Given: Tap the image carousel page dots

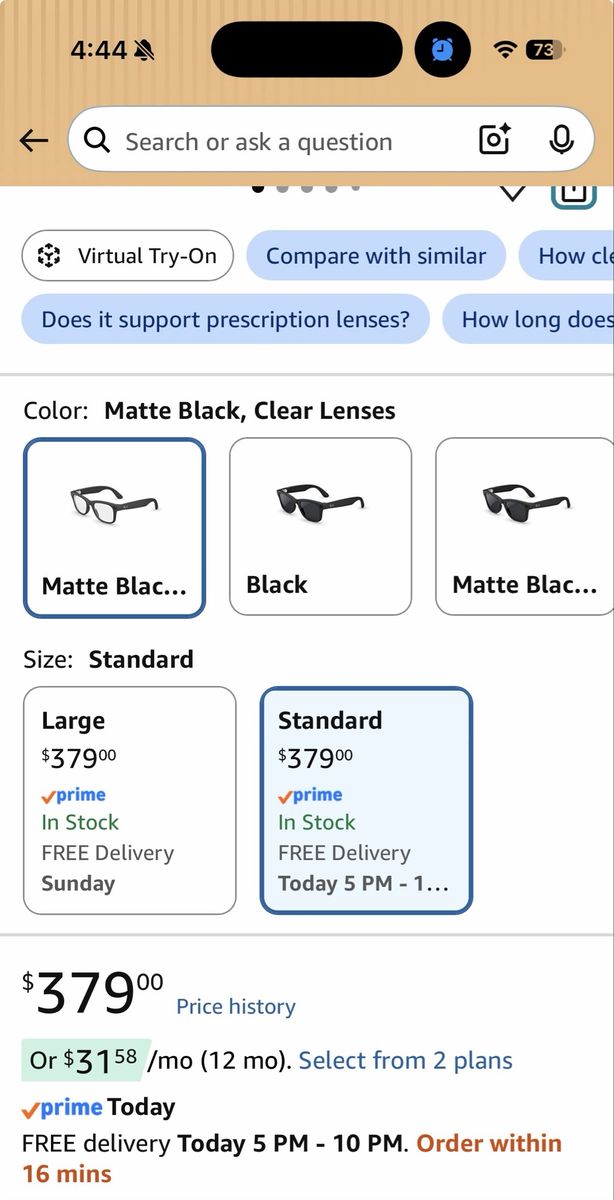Looking at the screenshot, I should (306, 187).
